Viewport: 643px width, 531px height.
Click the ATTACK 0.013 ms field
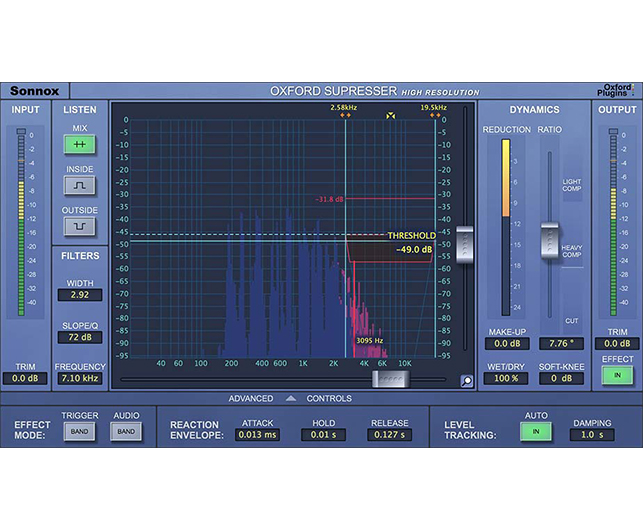[258, 435]
